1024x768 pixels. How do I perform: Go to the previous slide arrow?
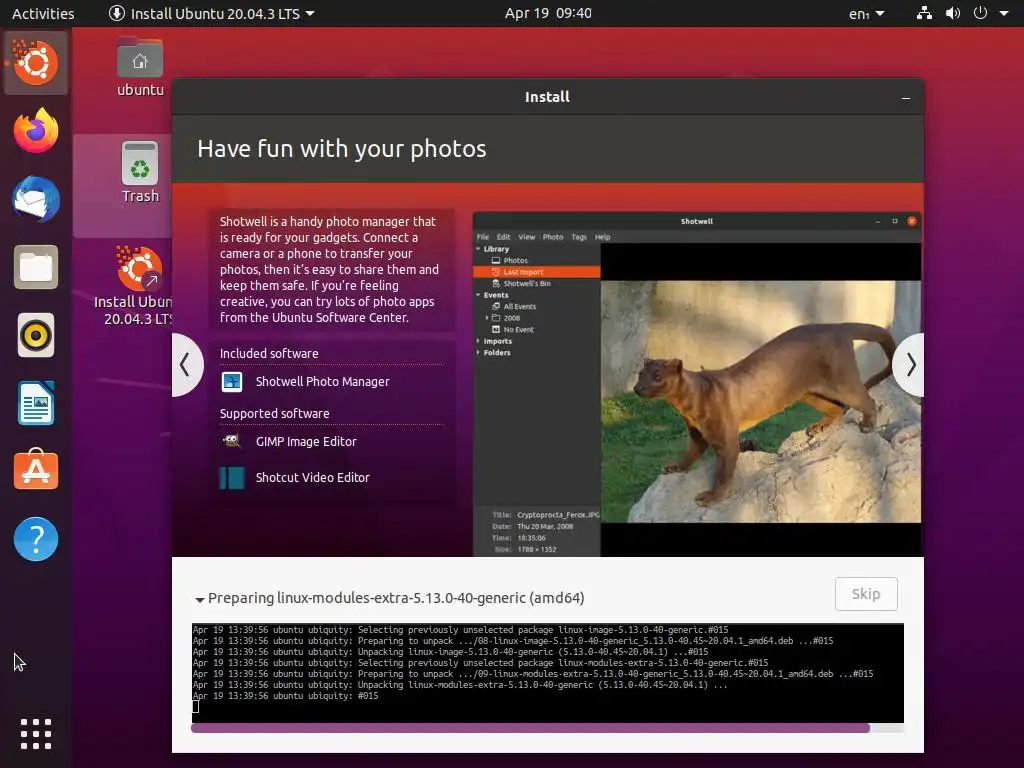click(187, 364)
